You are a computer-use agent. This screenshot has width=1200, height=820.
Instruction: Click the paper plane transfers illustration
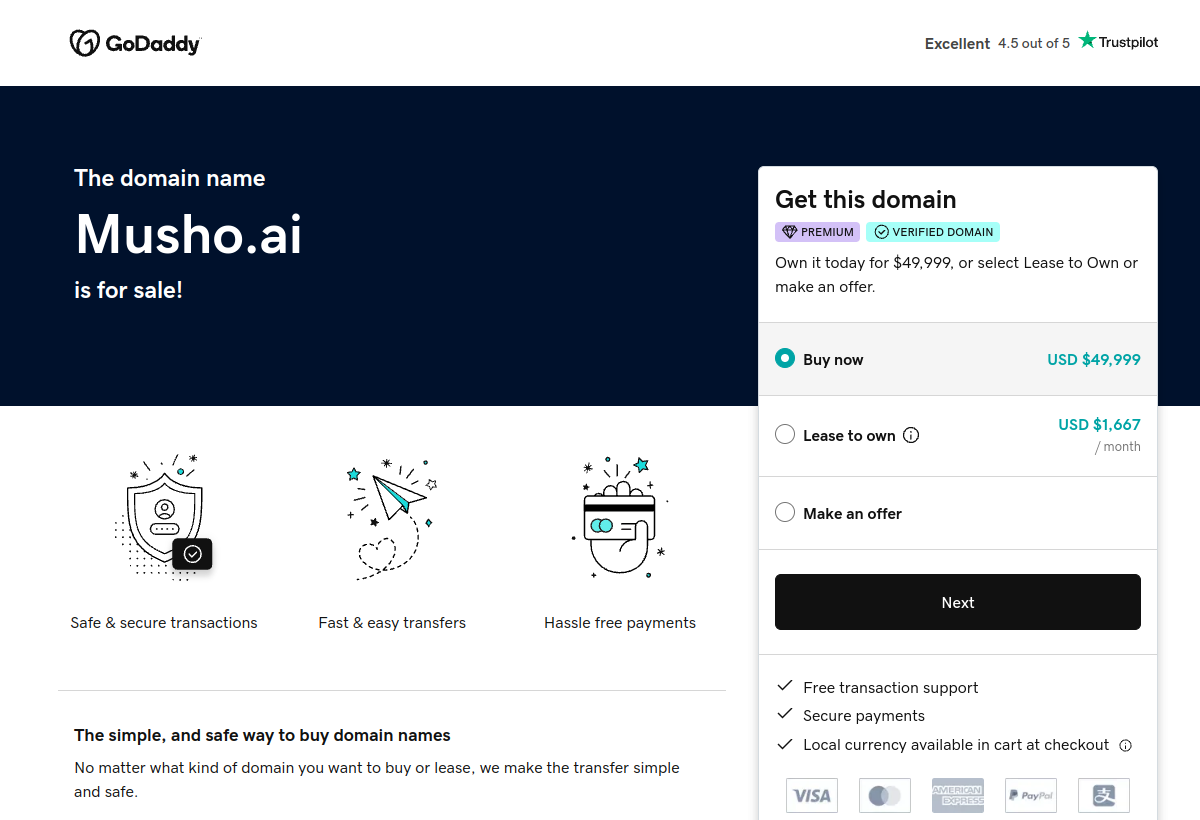(x=392, y=518)
